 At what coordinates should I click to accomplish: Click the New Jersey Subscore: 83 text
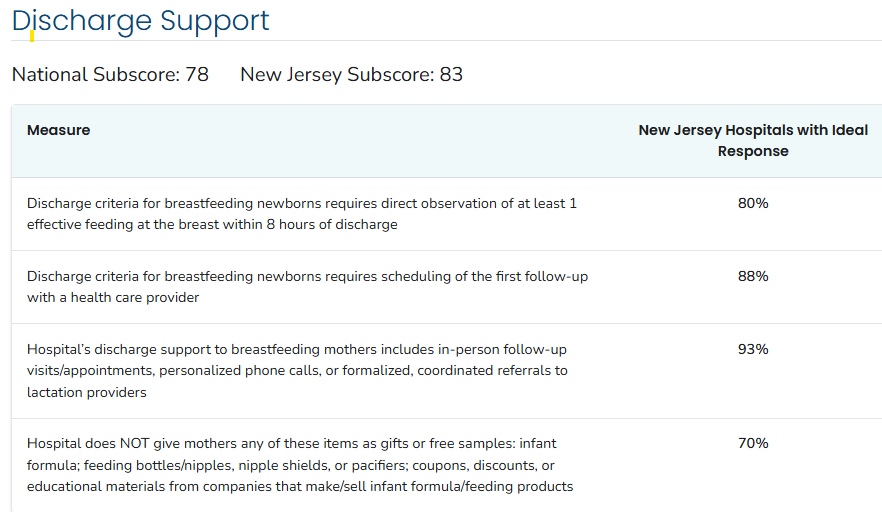point(351,75)
